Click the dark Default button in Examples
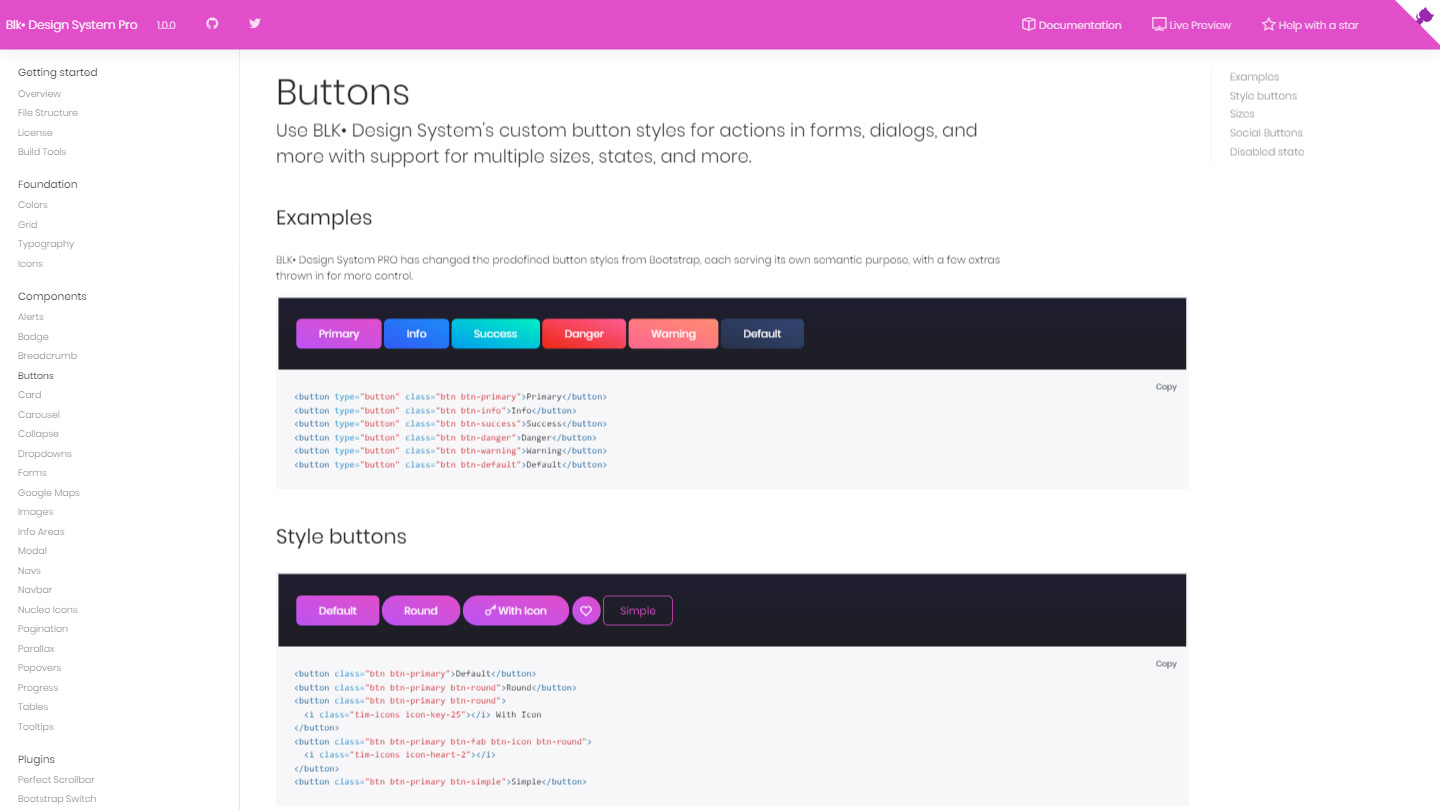This screenshot has height=810, width=1440. click(x=762, y=334)
